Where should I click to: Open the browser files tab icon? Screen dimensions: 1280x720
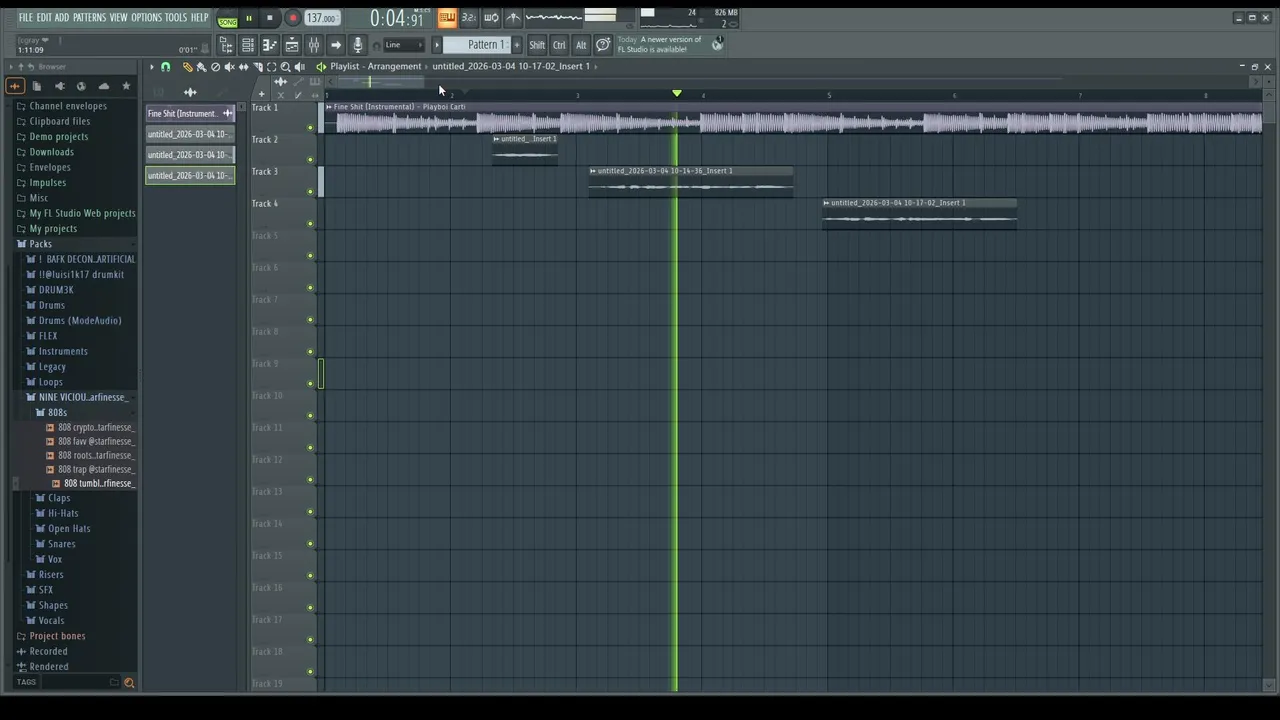(x=37, y=86)
